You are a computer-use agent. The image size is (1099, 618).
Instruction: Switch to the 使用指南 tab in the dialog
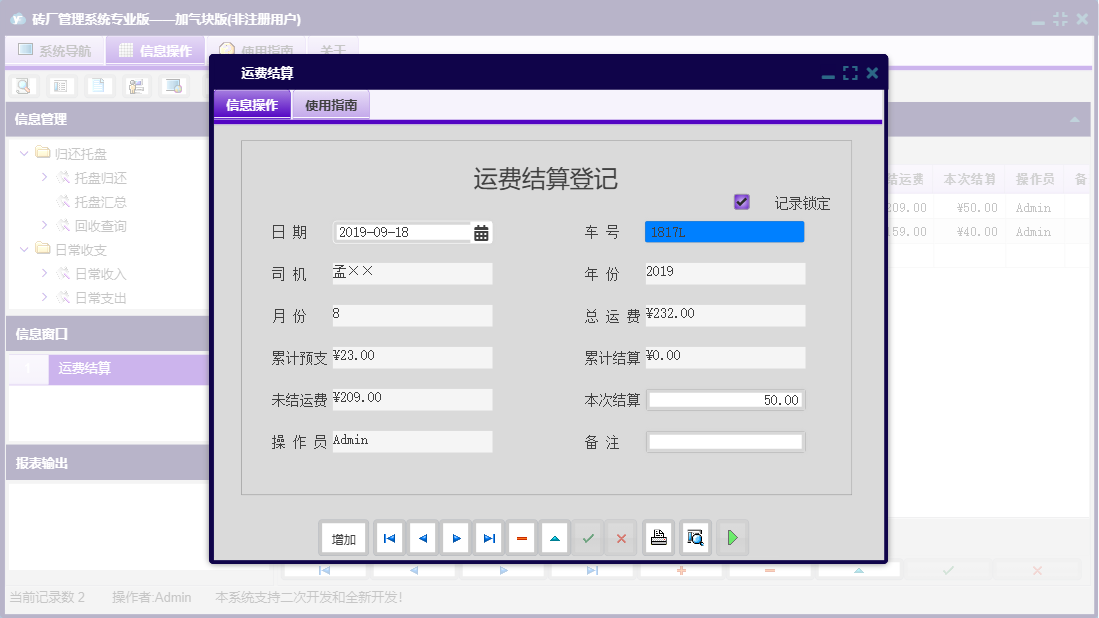331,103
